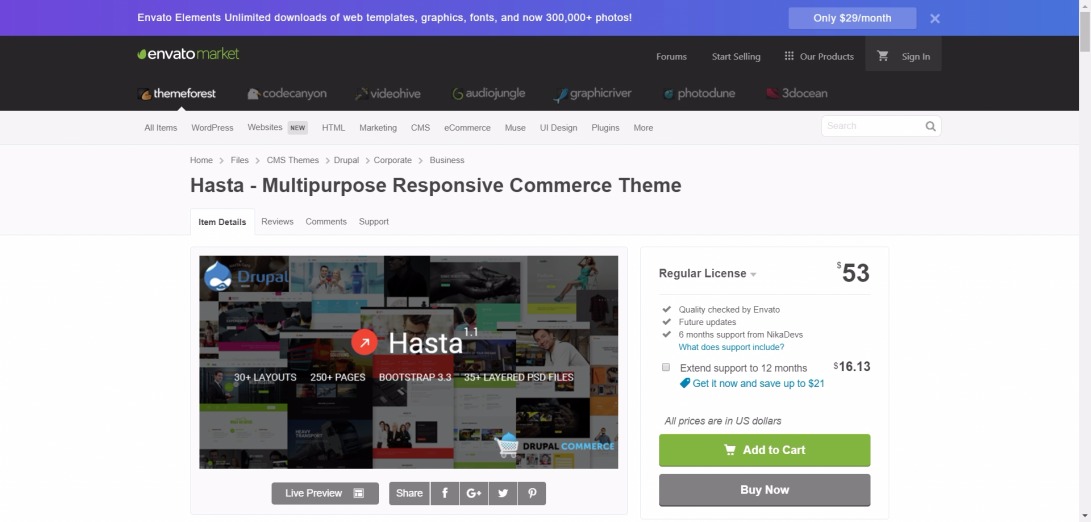
Task: Go to CodeCanyon marketplace logo
Action: point(287,93)
